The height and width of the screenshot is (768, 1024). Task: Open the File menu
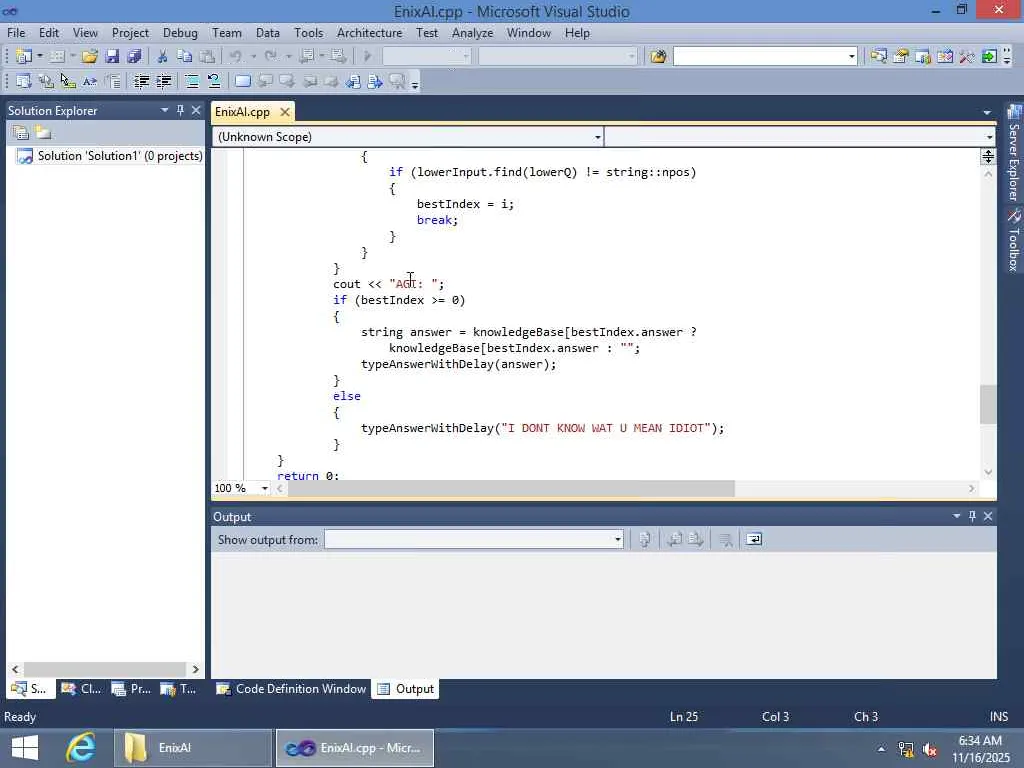point(16,33)
